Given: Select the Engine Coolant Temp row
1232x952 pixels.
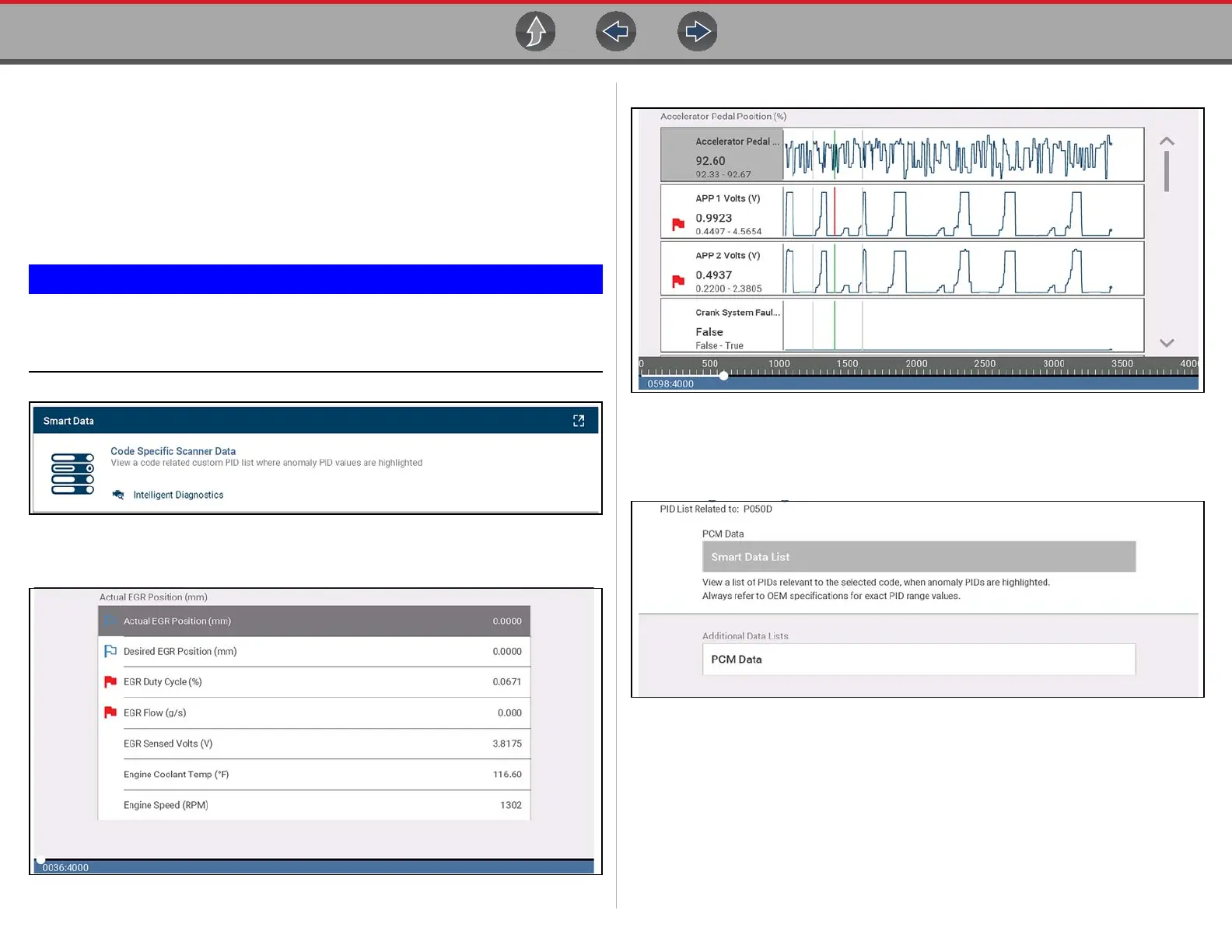Looking at the screenshot, I should (314, 775).
